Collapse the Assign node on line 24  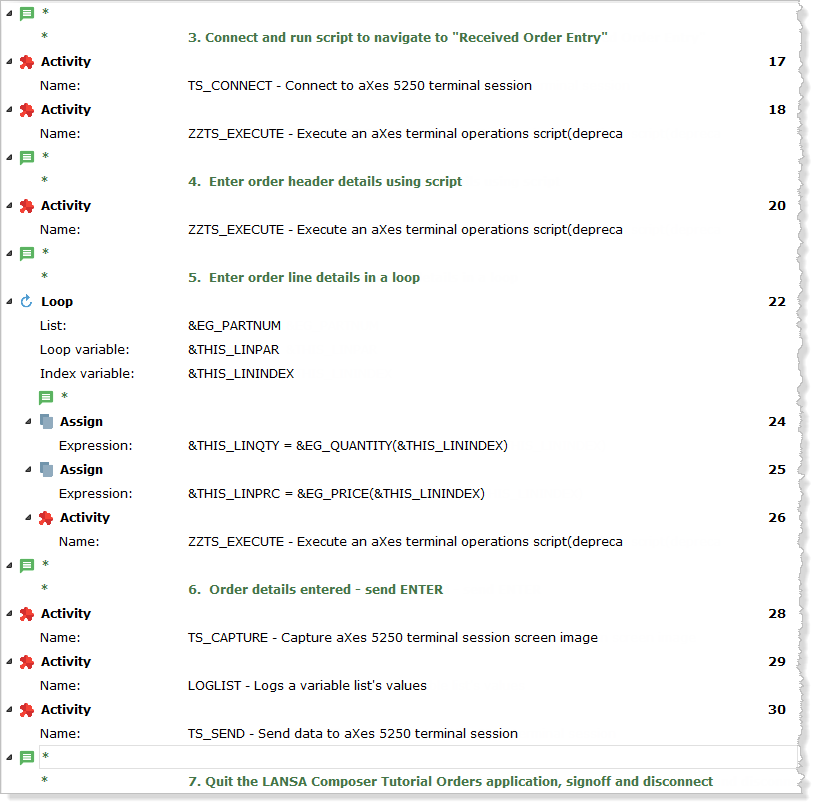pos(28,421)
